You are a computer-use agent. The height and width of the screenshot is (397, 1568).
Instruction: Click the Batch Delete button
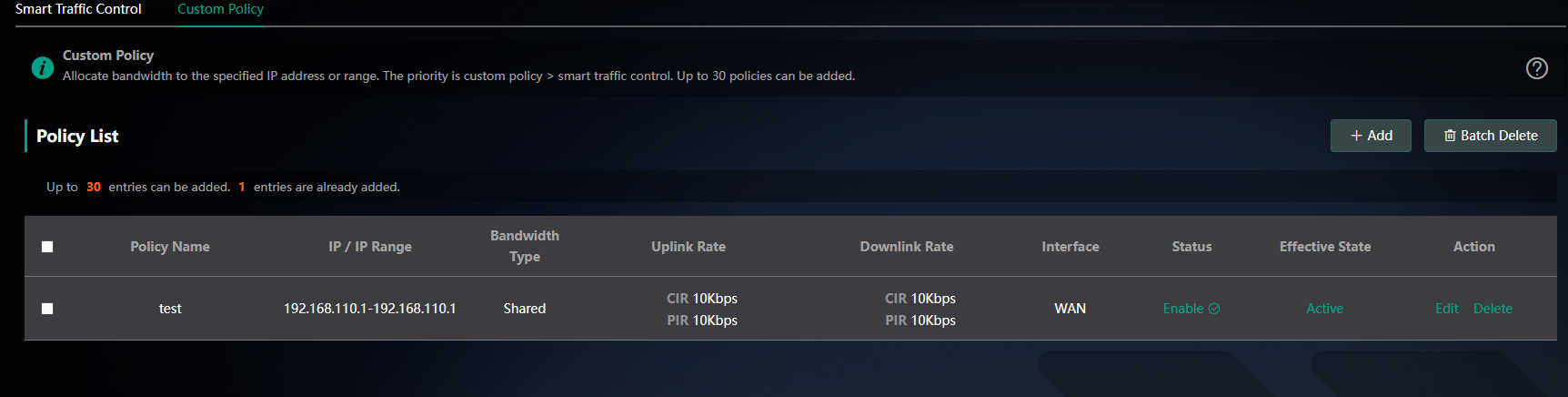1490,136
